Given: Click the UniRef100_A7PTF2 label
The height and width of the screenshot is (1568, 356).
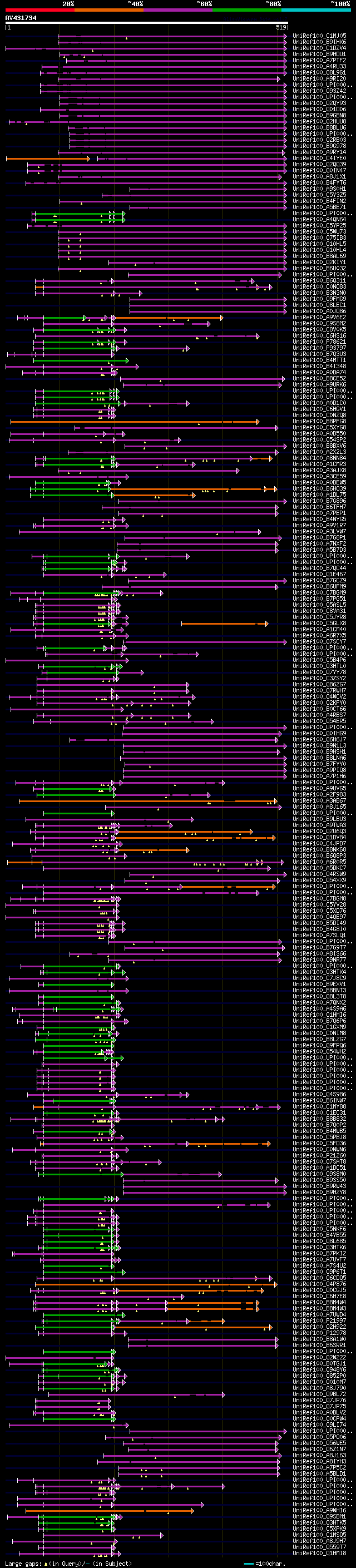Looking at the screenshot, I should (x=319, y=60).
